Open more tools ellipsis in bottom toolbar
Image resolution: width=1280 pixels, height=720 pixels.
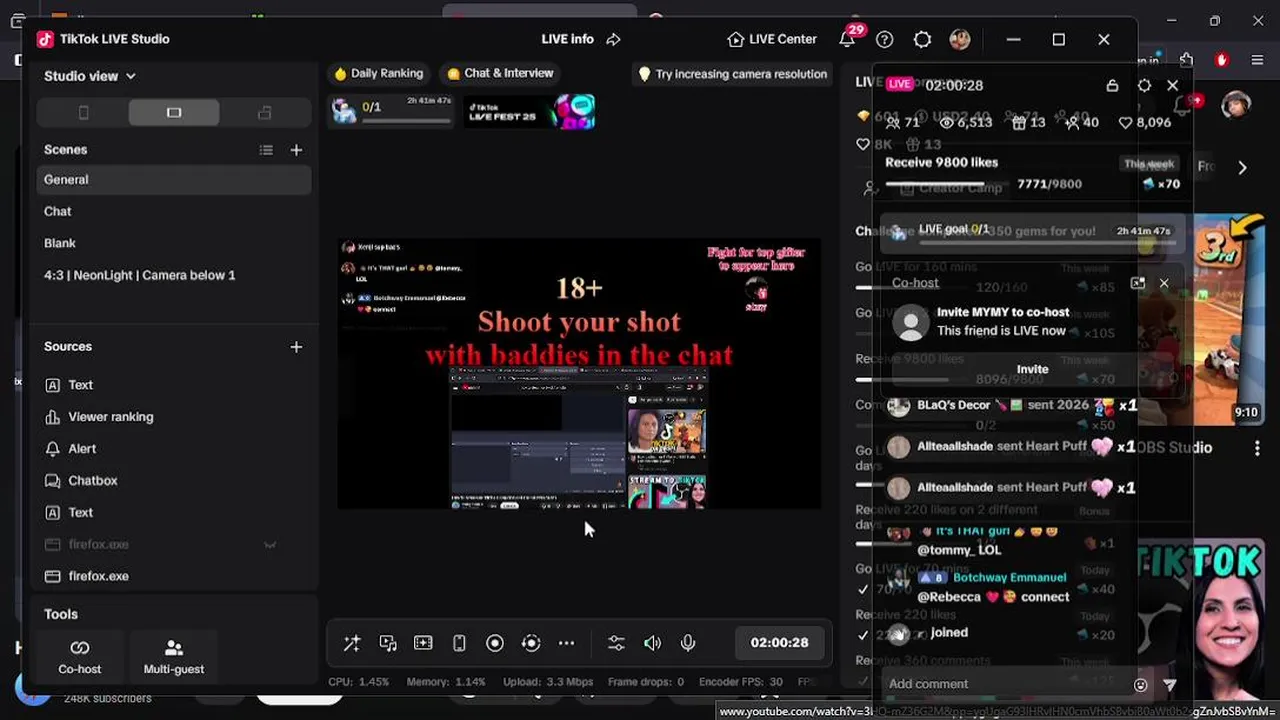click(x=566, y=643)
